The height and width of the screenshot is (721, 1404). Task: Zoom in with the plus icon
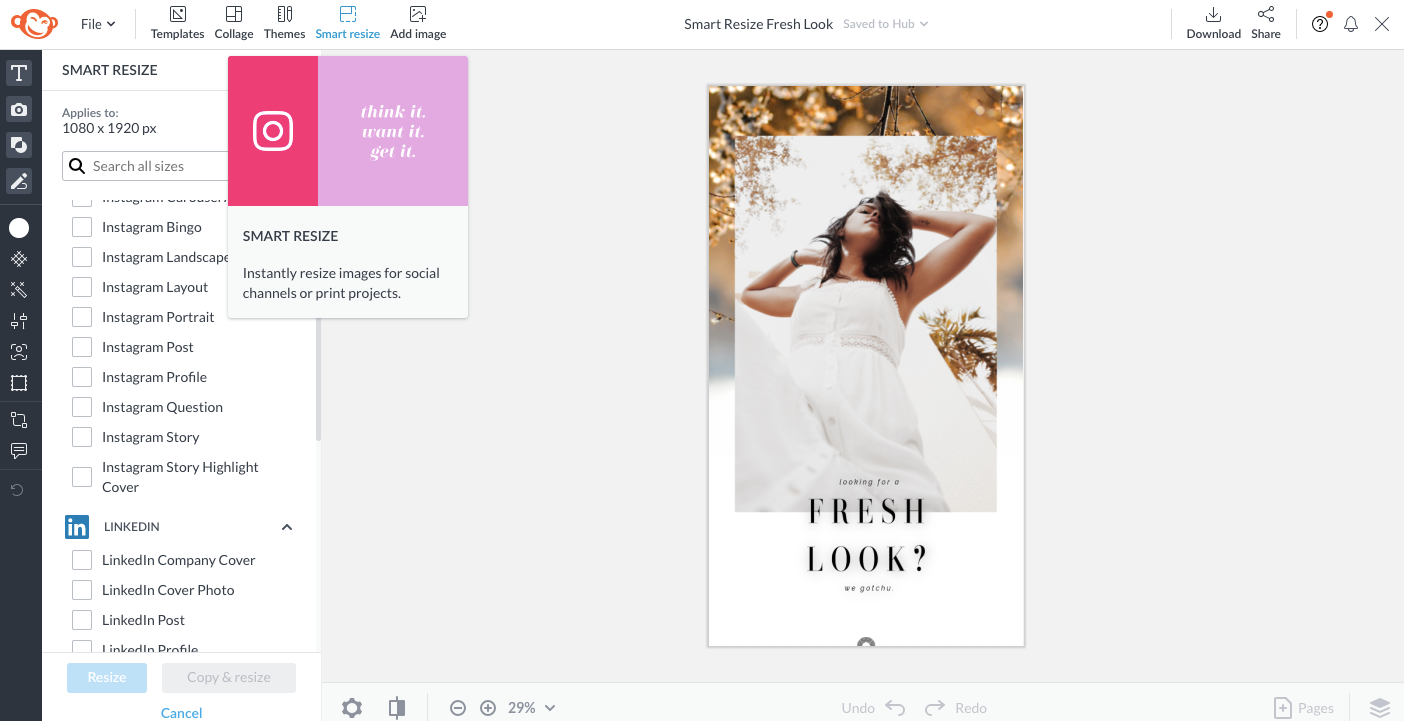tap(488, 708)
